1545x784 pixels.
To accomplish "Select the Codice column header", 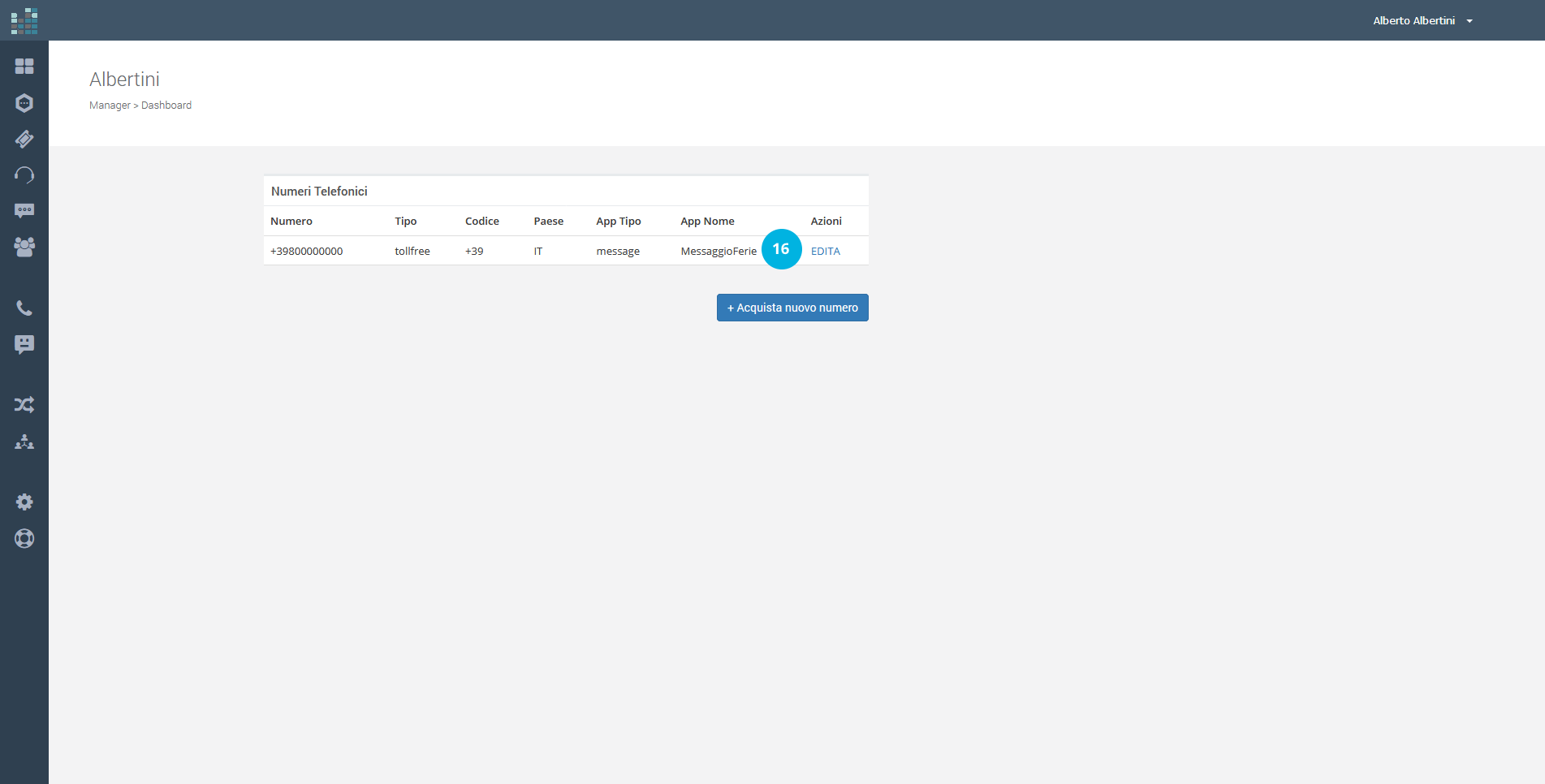I will [x=482, y=221].
